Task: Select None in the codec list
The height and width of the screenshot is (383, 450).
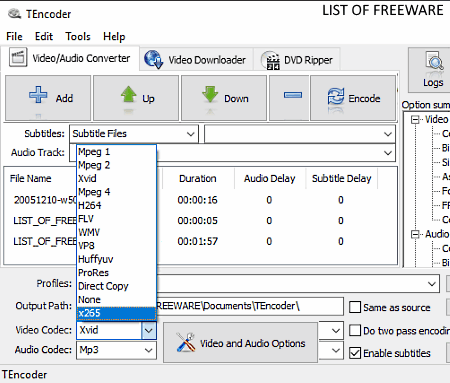Action: pyautogui.click(x=116, y=299)
